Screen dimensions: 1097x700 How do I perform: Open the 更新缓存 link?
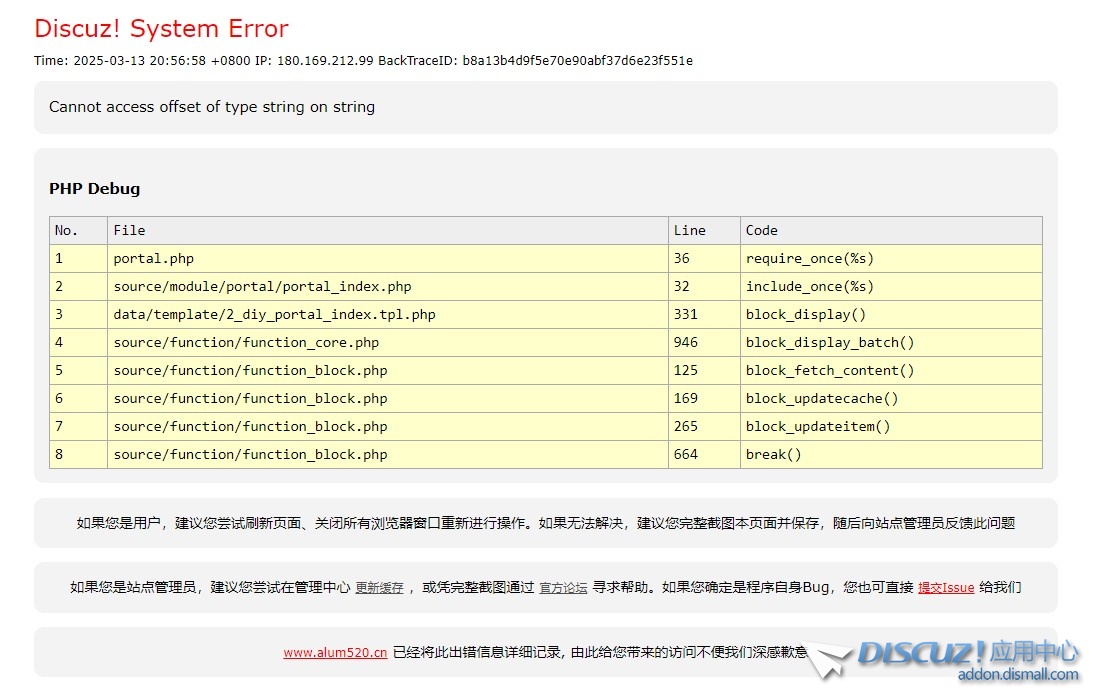tap(379, 587)
